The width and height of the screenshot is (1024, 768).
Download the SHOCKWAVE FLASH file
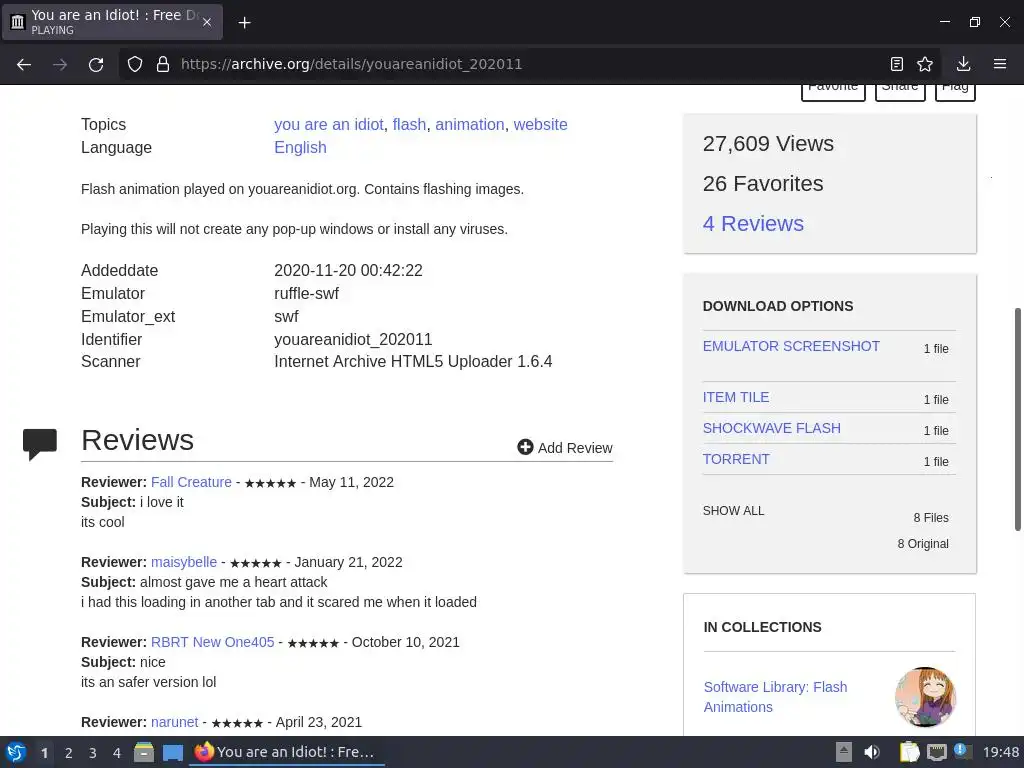(771, 428)
